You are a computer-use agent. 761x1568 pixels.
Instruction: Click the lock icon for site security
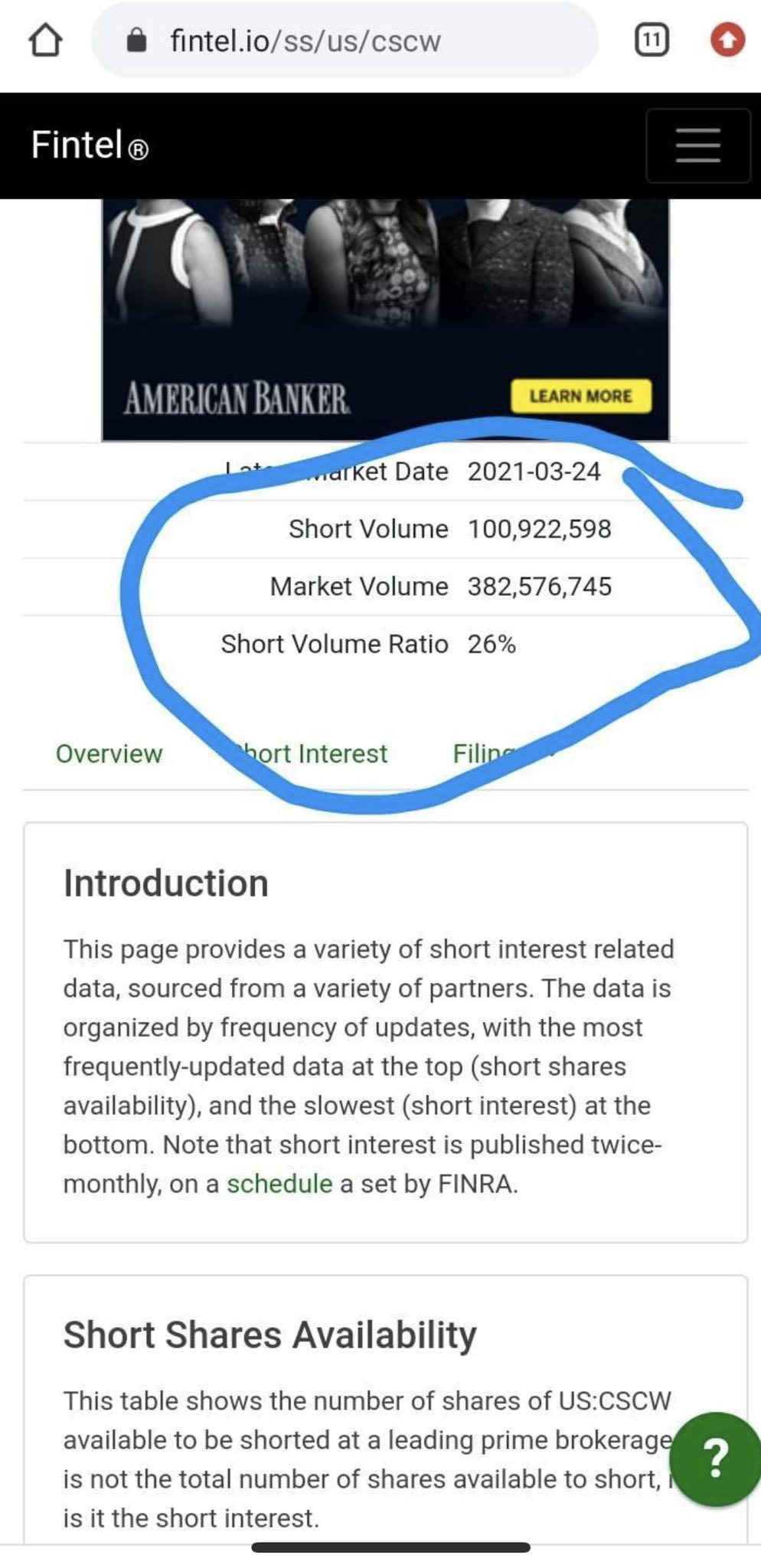[x=136, y=40]
